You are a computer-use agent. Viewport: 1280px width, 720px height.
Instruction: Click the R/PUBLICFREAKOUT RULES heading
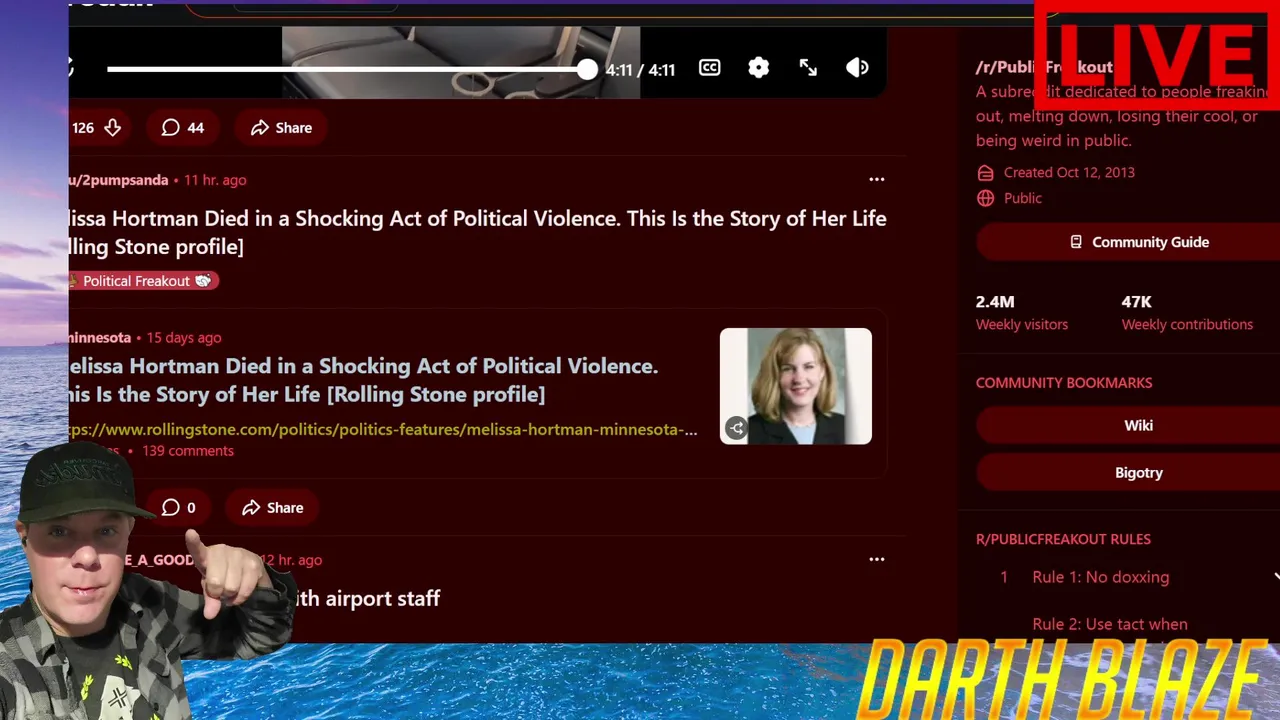click(x=1063, y=539)
